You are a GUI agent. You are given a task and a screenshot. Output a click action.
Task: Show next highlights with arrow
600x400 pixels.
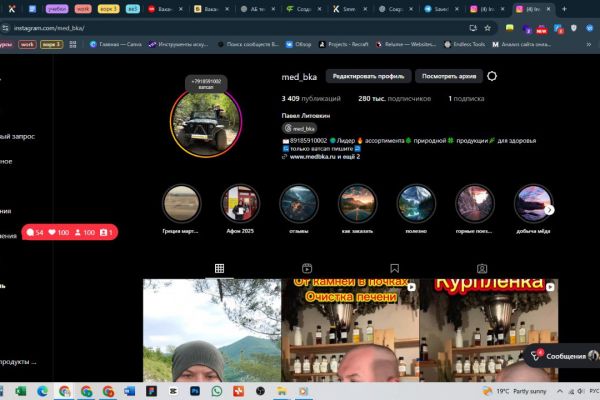[x=549, y=210]
